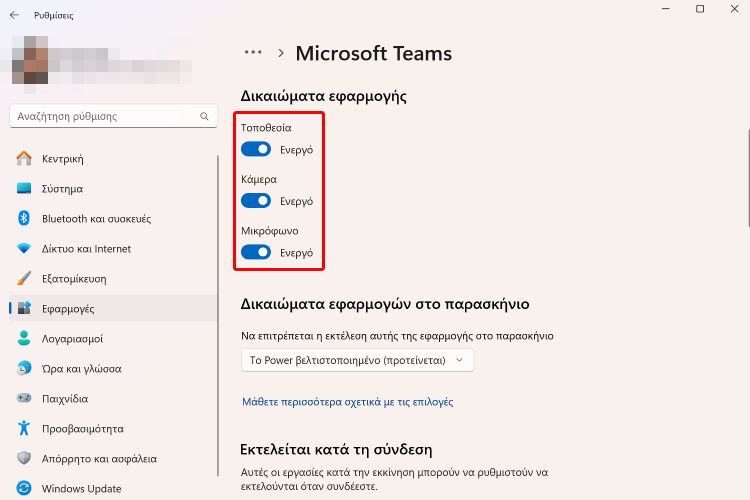Click the Λογαριασμοί person icon
Image resolution: width=750 pixels, height=500 pixels.
point(24,338)
